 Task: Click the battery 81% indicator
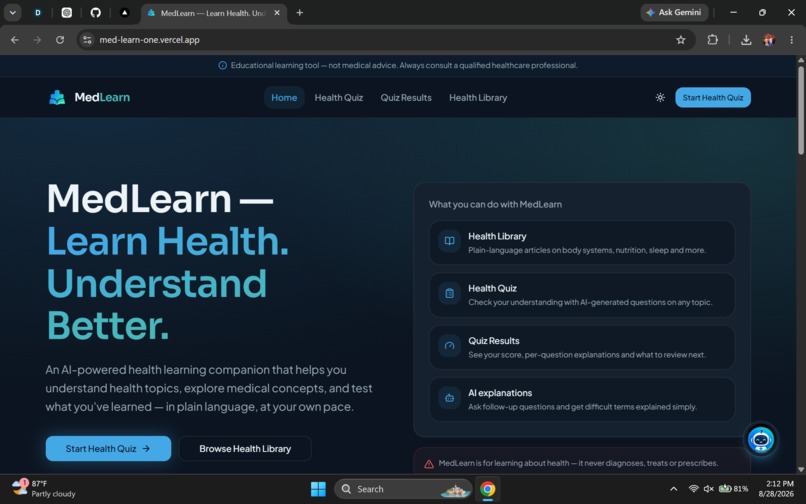click(733, 489)
